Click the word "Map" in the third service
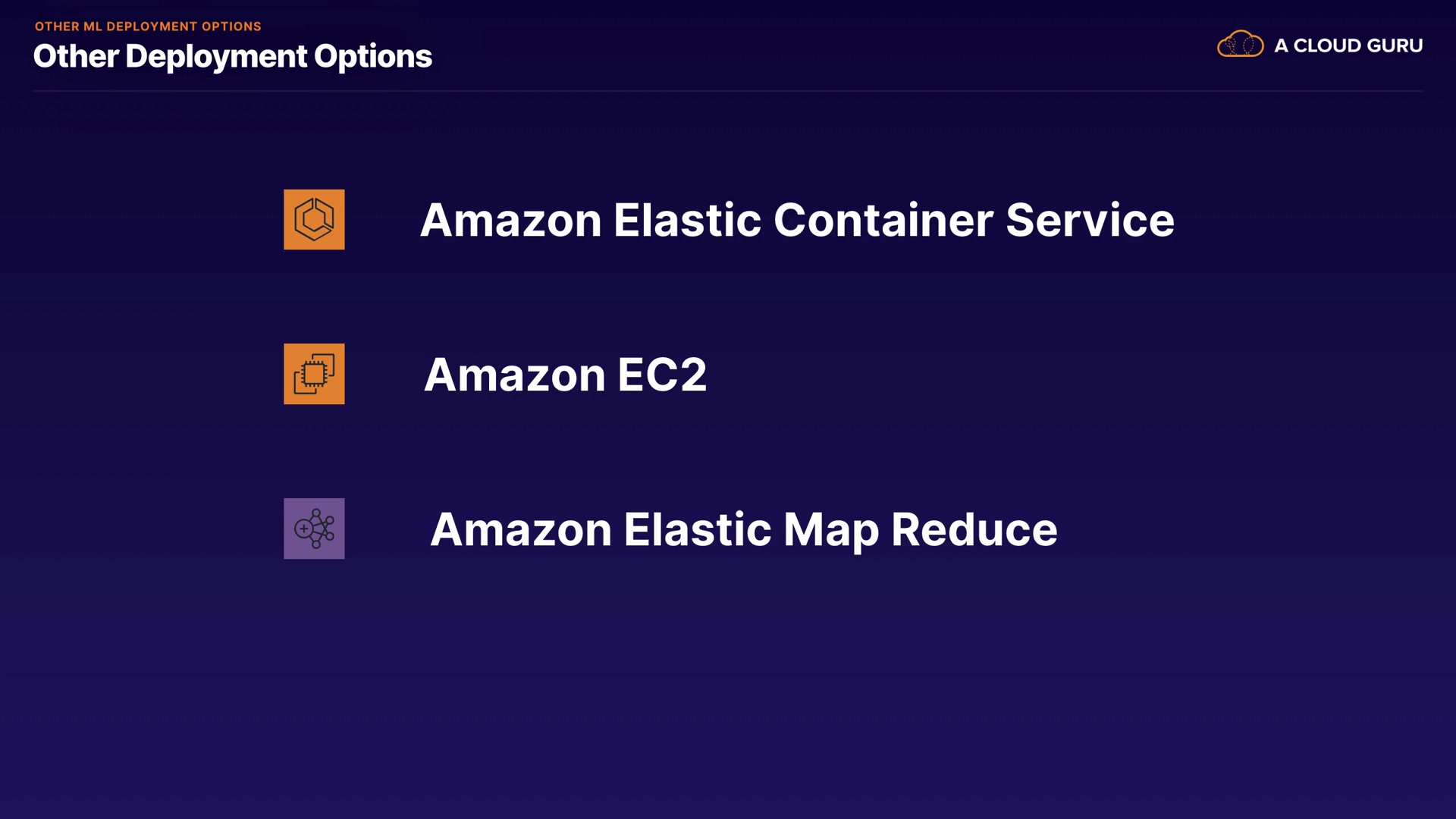The width and height of the screenshot is (1456, 819). (x=830, y=529)
